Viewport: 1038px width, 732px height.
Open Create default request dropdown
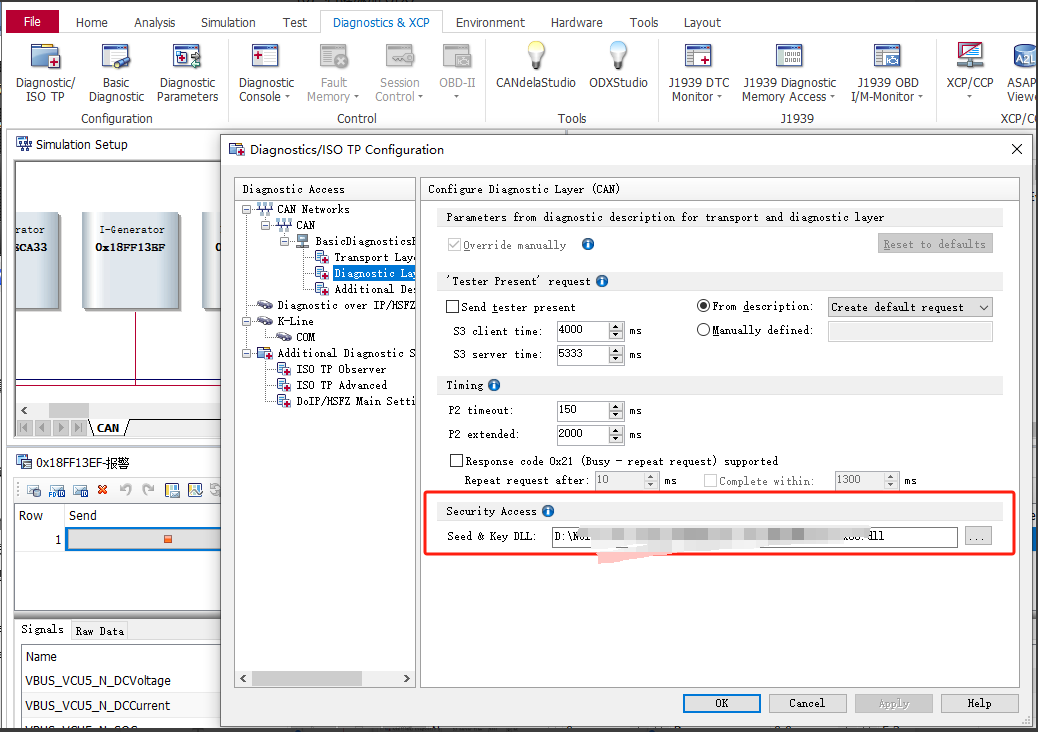(x=910, y=307)
